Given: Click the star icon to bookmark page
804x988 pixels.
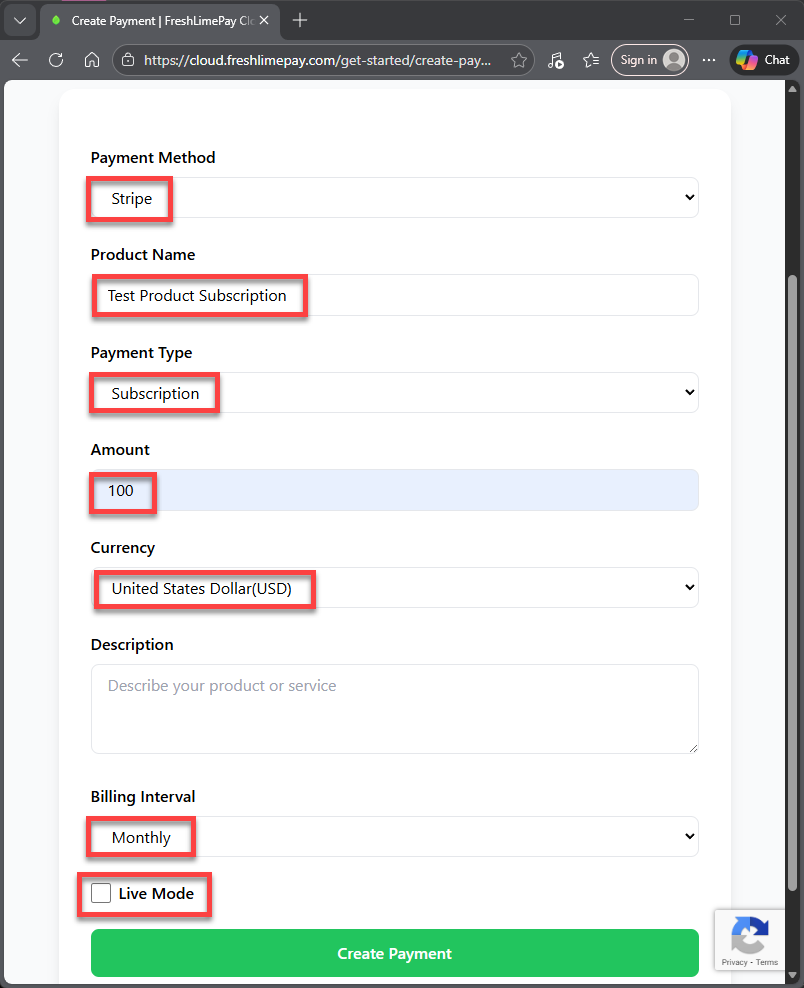Looking at the screenshot, I should tap(519, 60).
